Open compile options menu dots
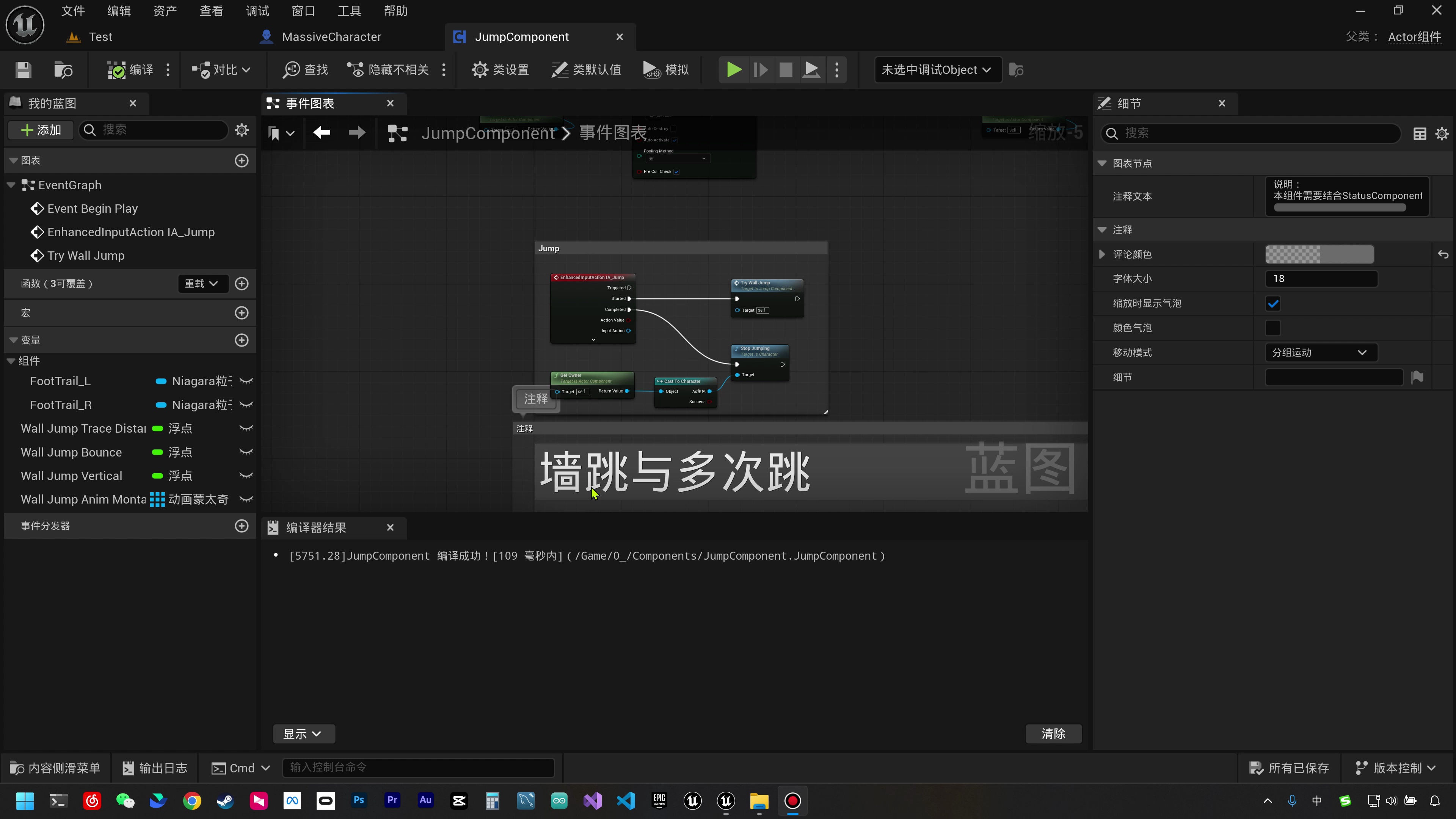 [168, 69]
